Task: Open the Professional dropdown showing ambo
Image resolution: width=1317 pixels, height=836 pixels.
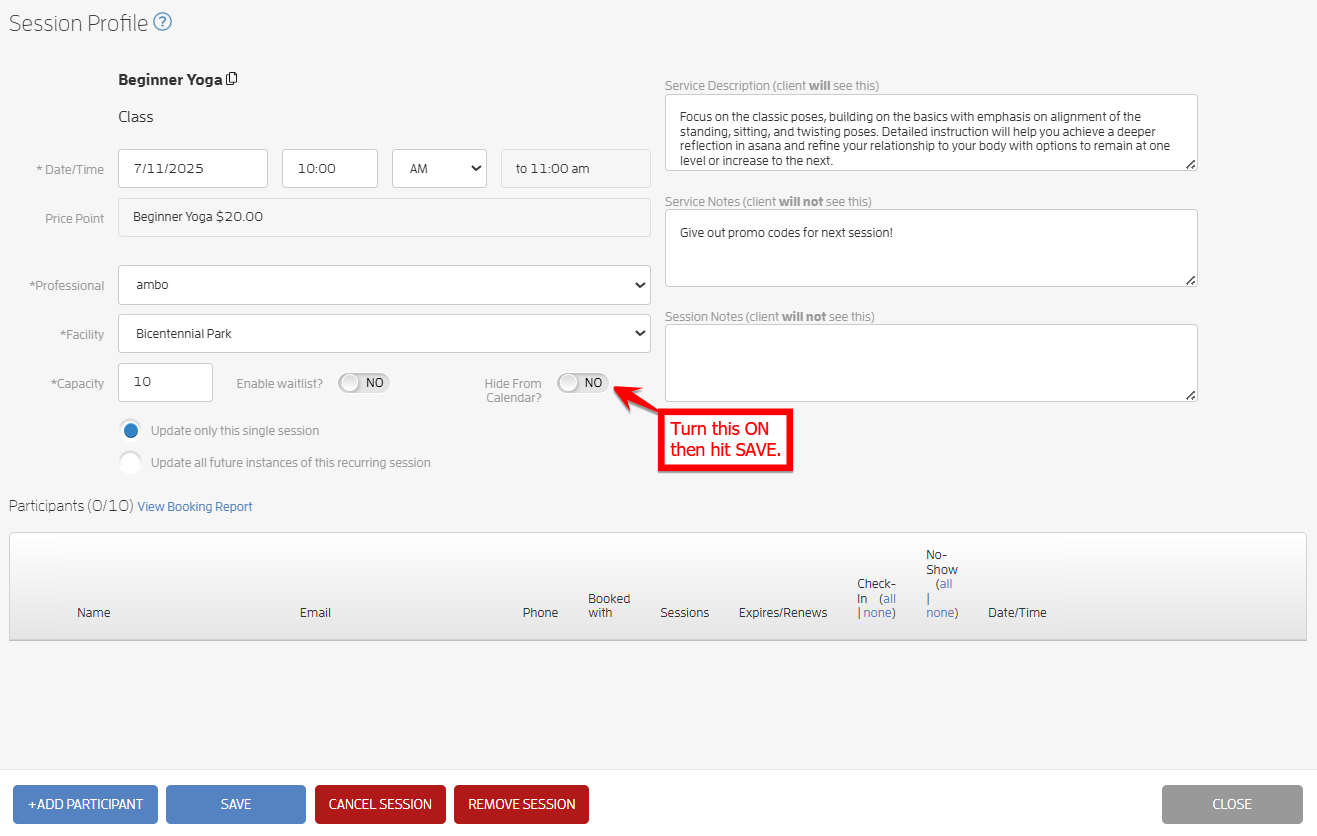Action: click(x=384, y=285)
